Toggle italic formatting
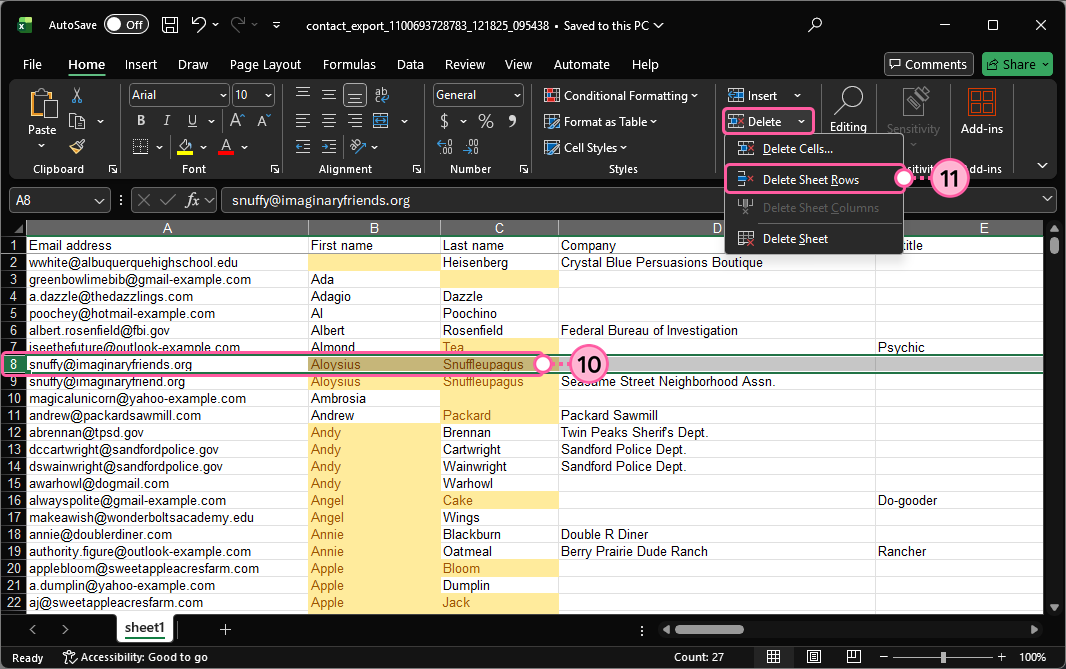 [164, 121]
